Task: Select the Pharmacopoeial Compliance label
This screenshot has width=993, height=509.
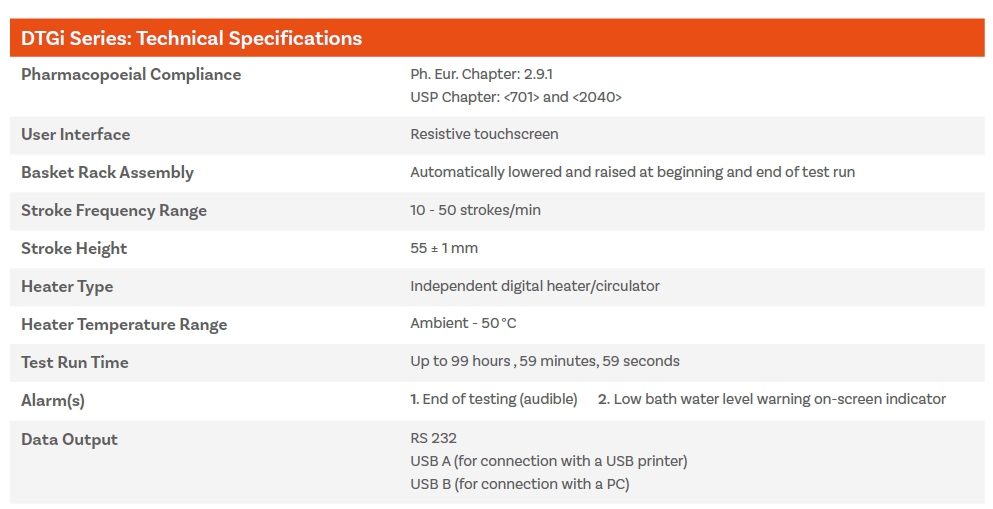Action: pos(131,75)
